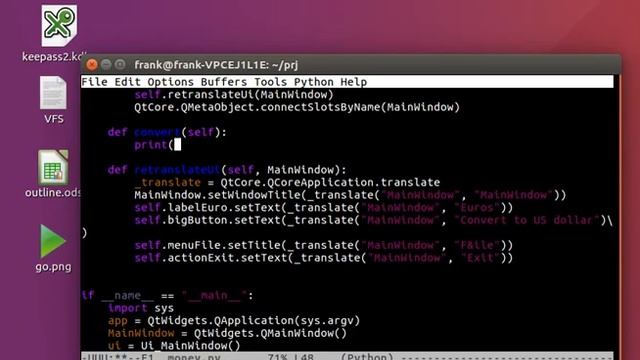
Task: Click the 'app = QtWidgets.QApplication(sys.argv)' line
Action: coord(234,321)
